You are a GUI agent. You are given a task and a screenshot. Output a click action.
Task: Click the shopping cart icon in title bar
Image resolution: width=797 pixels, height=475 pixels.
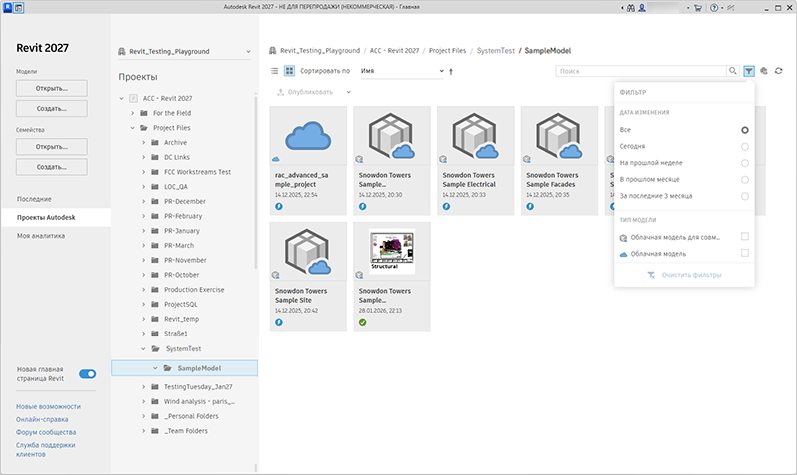[x=698, y=8]
